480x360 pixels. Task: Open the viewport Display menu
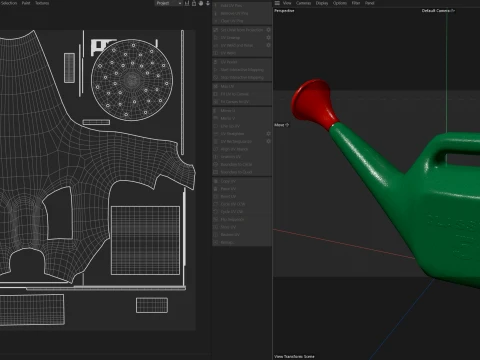click(x=322, y=3)
